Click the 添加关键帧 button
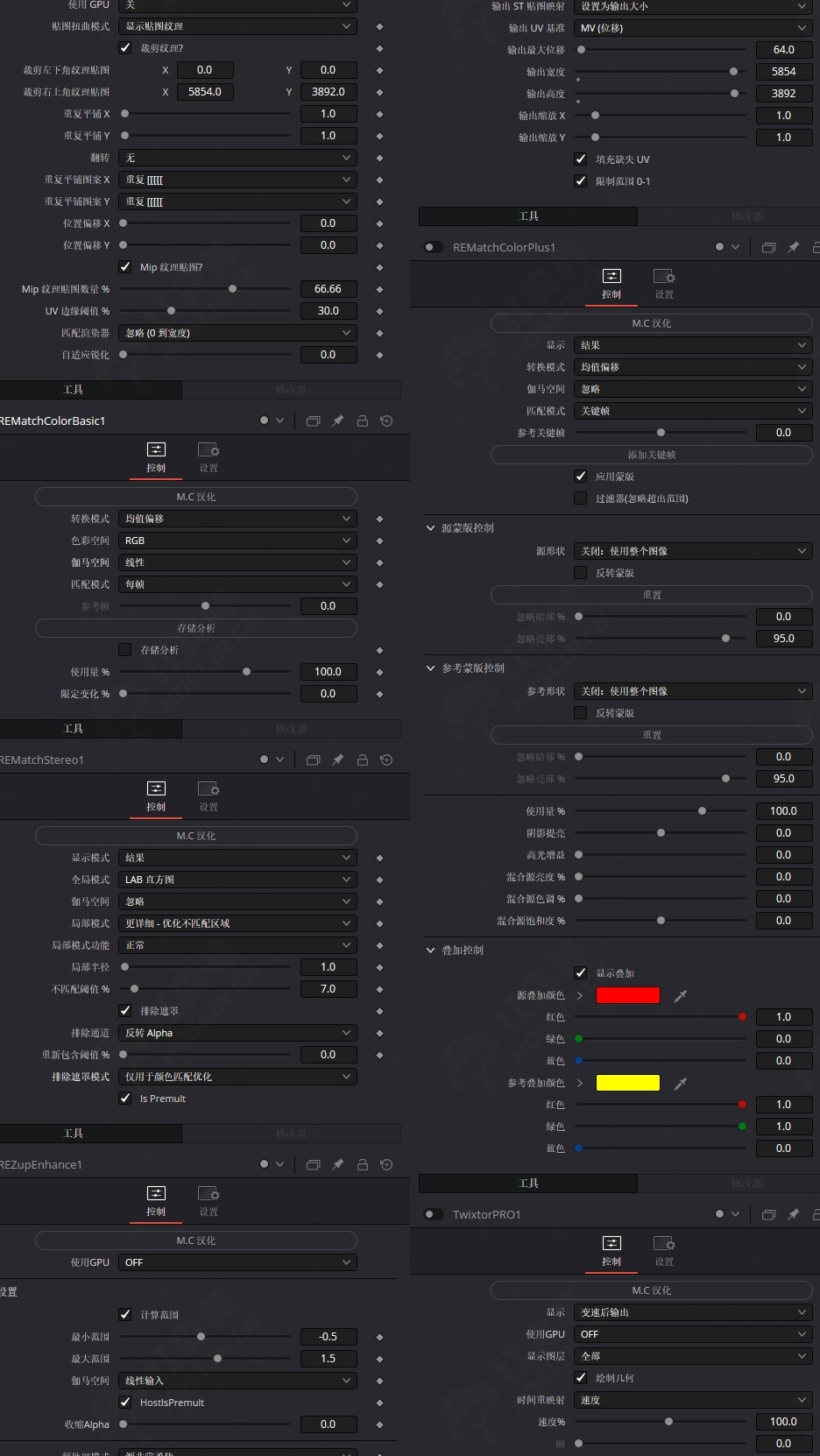The height and width of the screenshot is (1456, 820). pos(652,455)
